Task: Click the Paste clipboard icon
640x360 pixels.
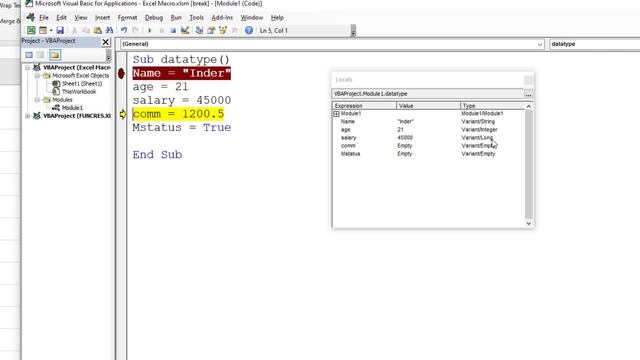Action: 98,30
